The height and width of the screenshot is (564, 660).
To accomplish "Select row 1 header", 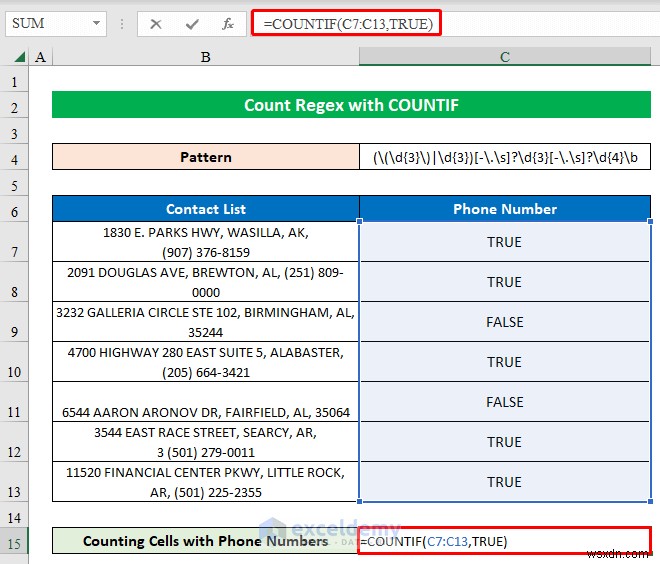I will click(14, 81).
